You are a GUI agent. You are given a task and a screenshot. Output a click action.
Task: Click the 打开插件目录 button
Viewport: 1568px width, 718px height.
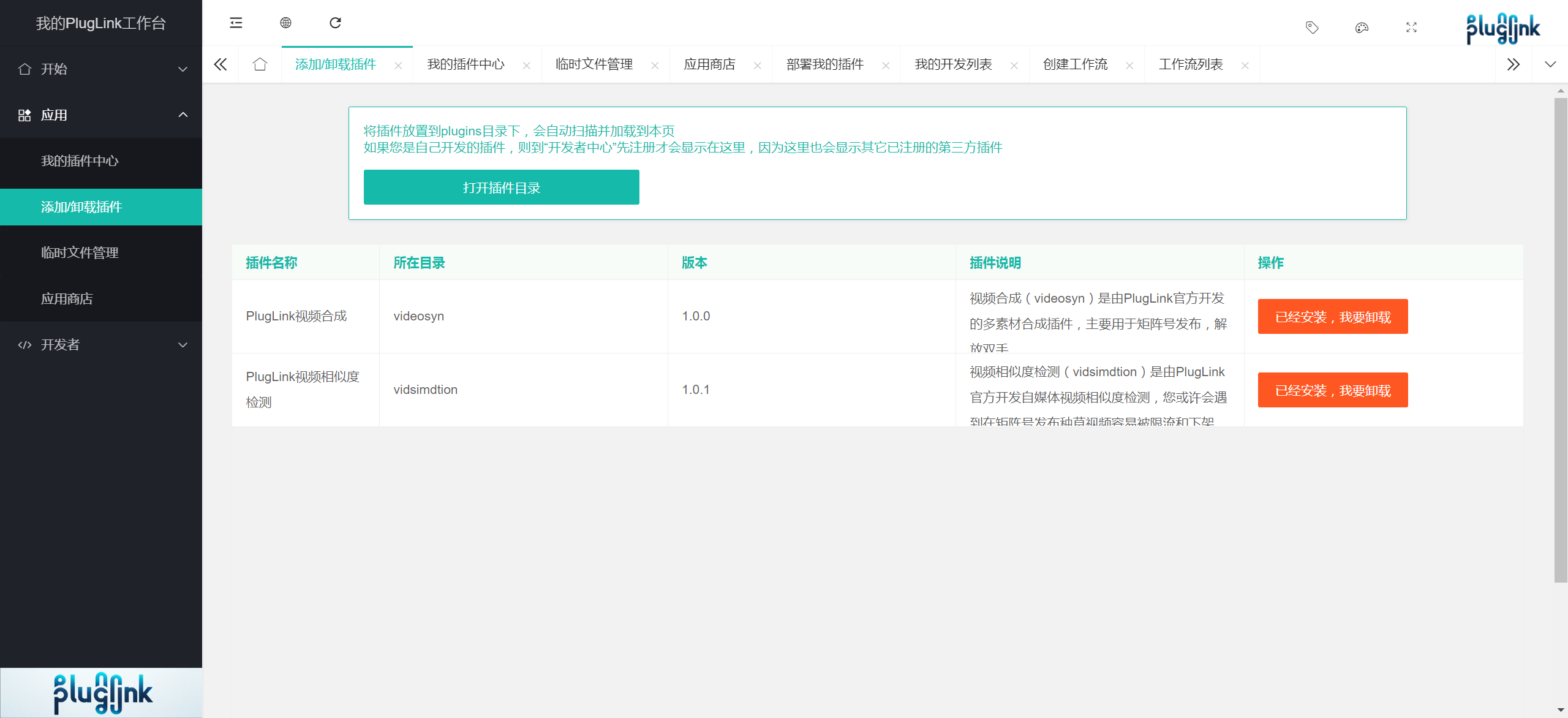(x=501, y=187)
